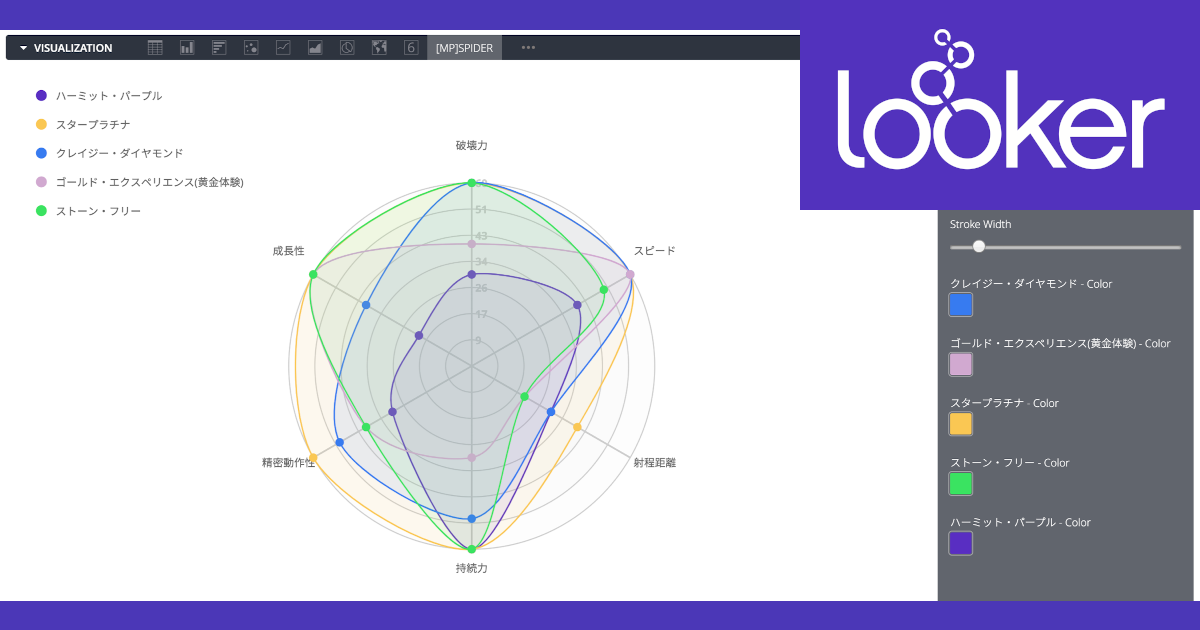Click the pink data point on スピード axis
Viewport: 1200px width, 630px height.
click(x=630, y=274)
